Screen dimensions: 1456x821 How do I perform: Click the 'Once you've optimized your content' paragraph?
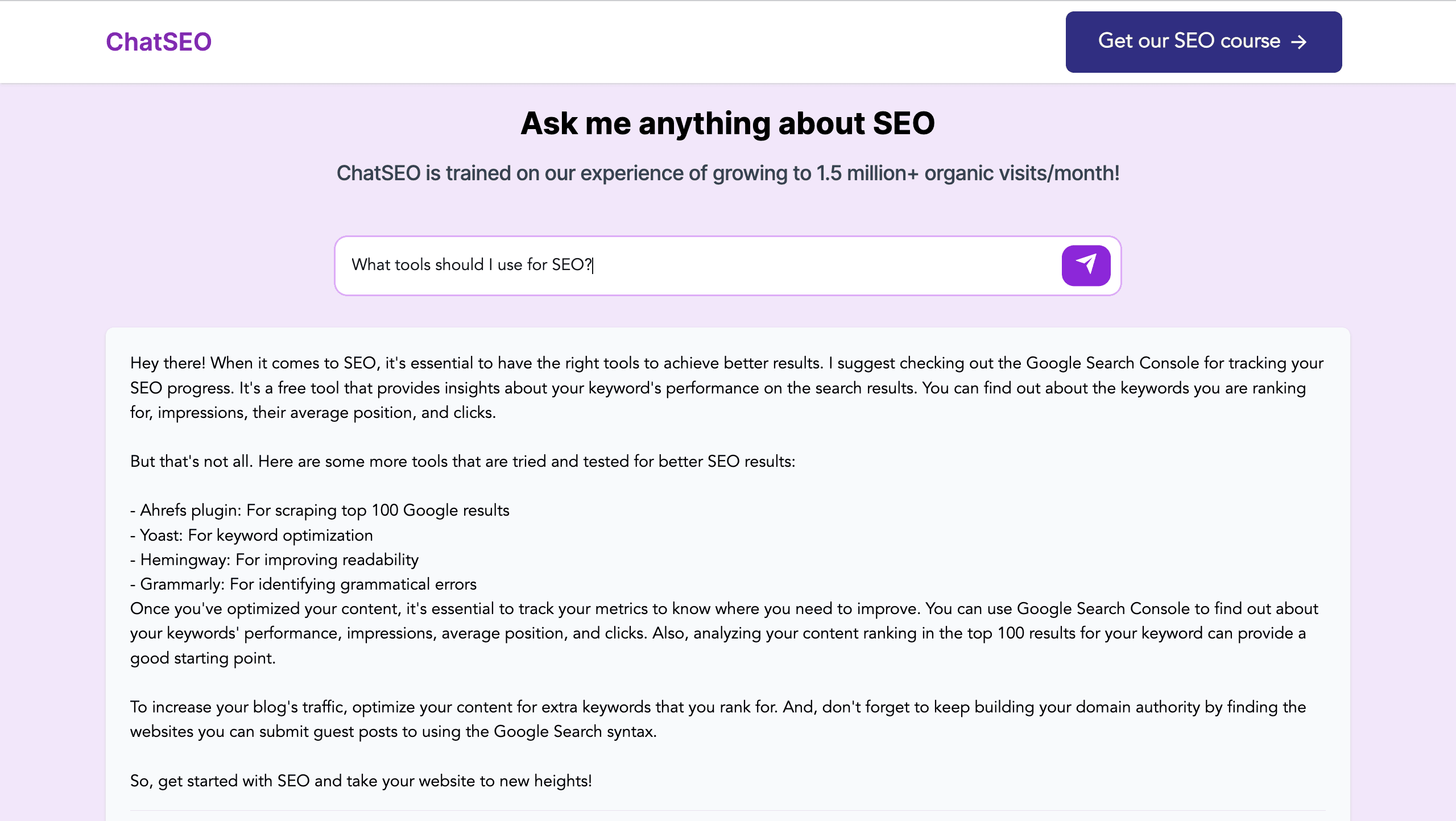(723, 633)
